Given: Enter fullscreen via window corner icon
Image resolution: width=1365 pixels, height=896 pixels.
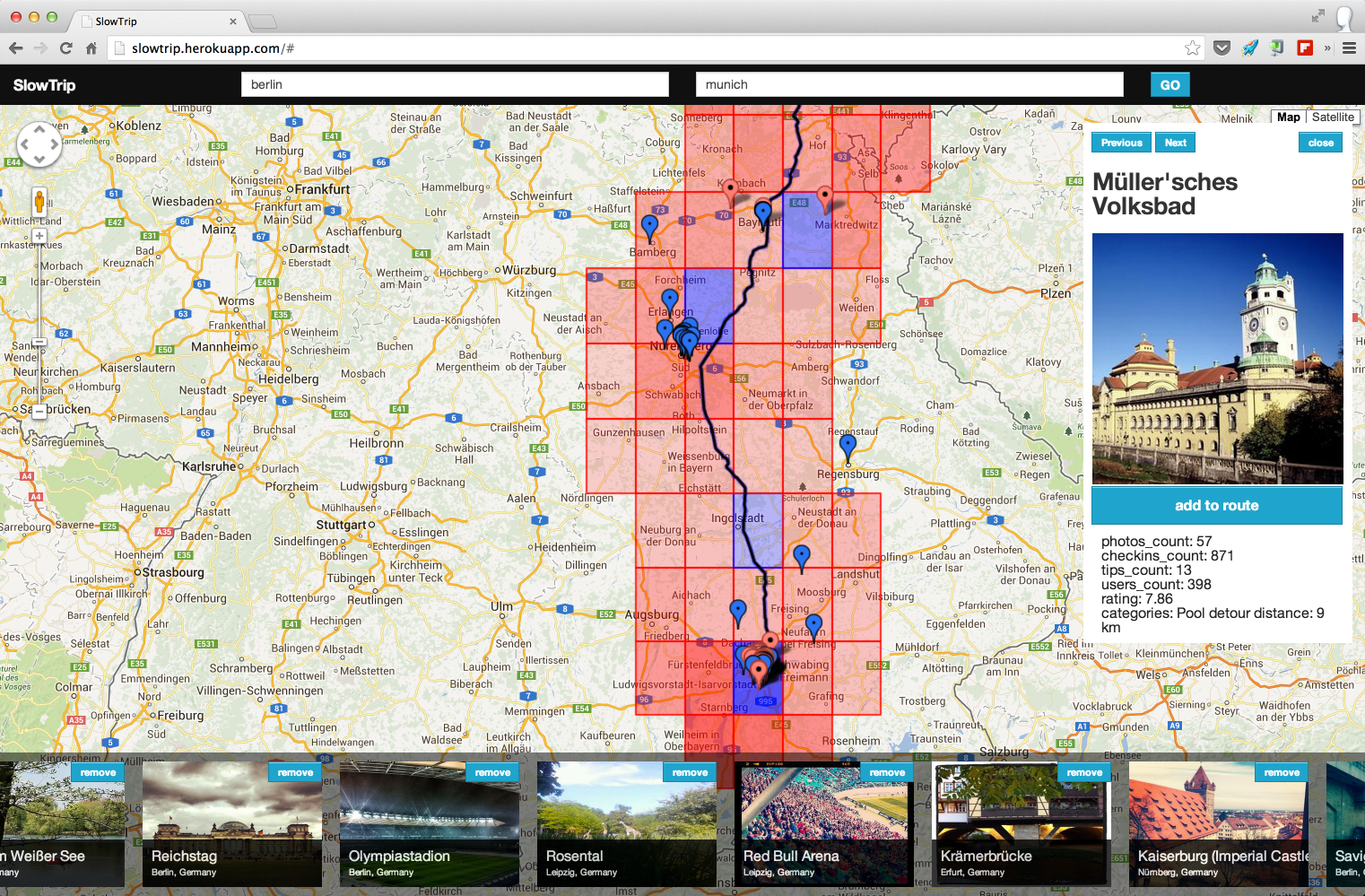Looking at the screenshot, I should (x=1317, y=15).
